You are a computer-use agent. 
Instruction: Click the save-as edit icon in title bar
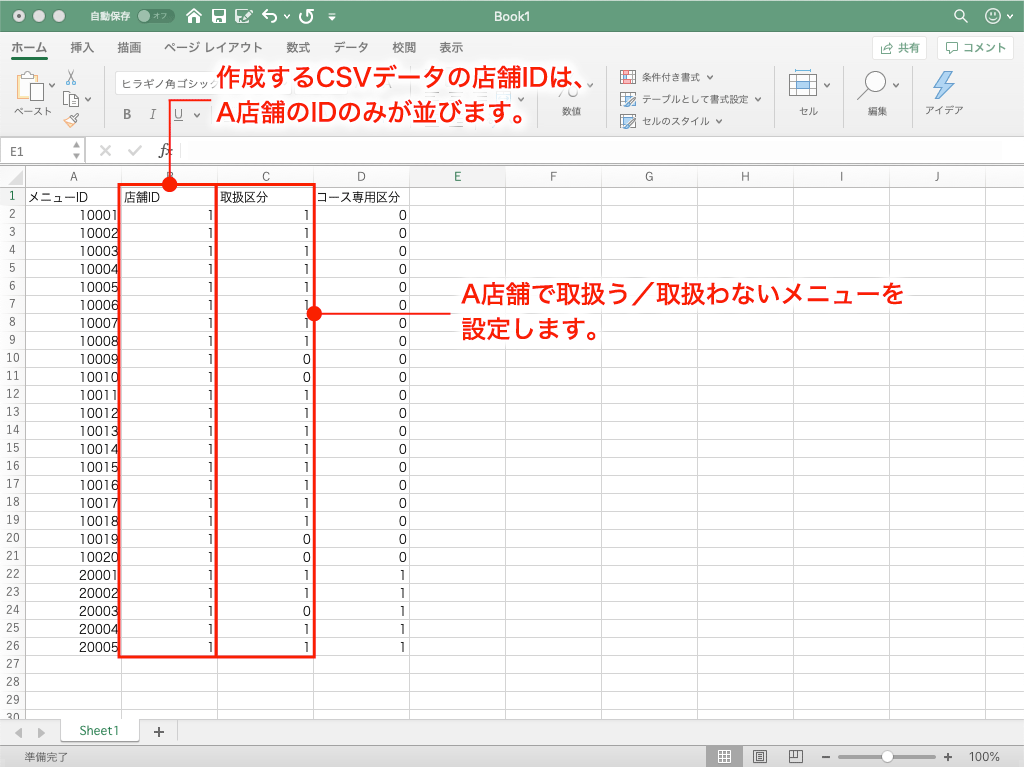click(x=244, y=16)
